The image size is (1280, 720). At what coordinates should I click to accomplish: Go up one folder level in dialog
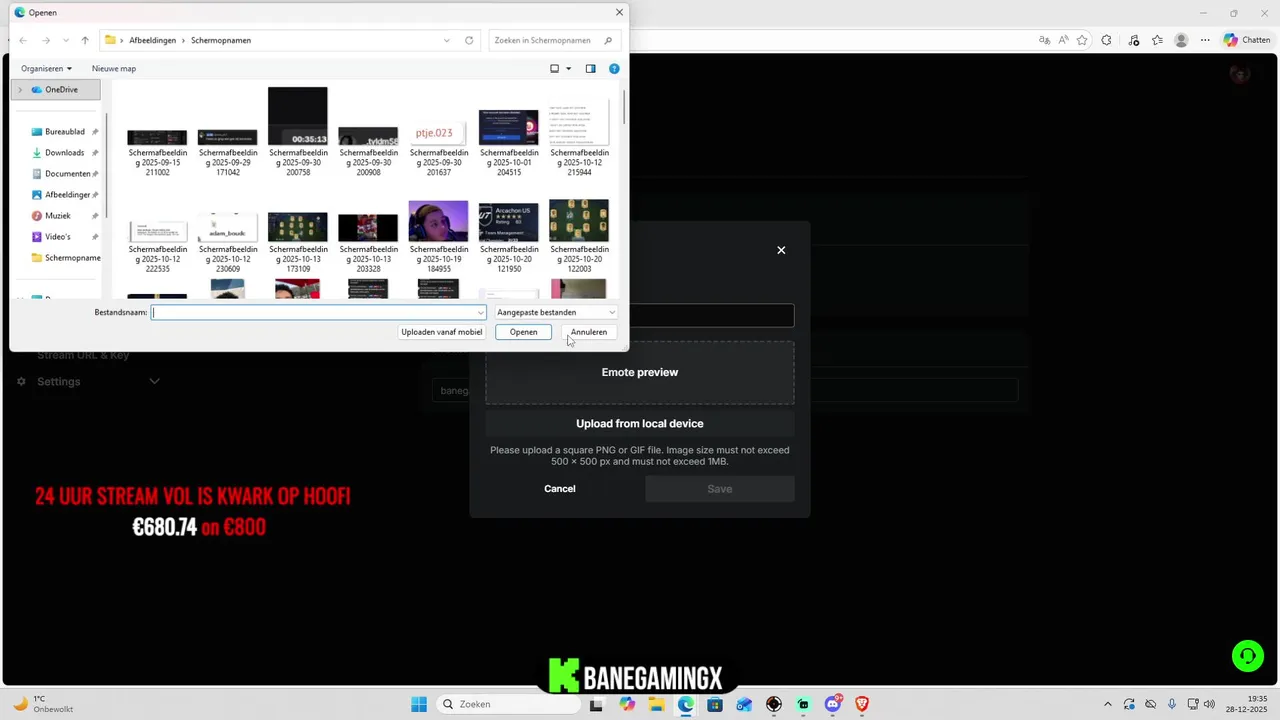(85, 40)
